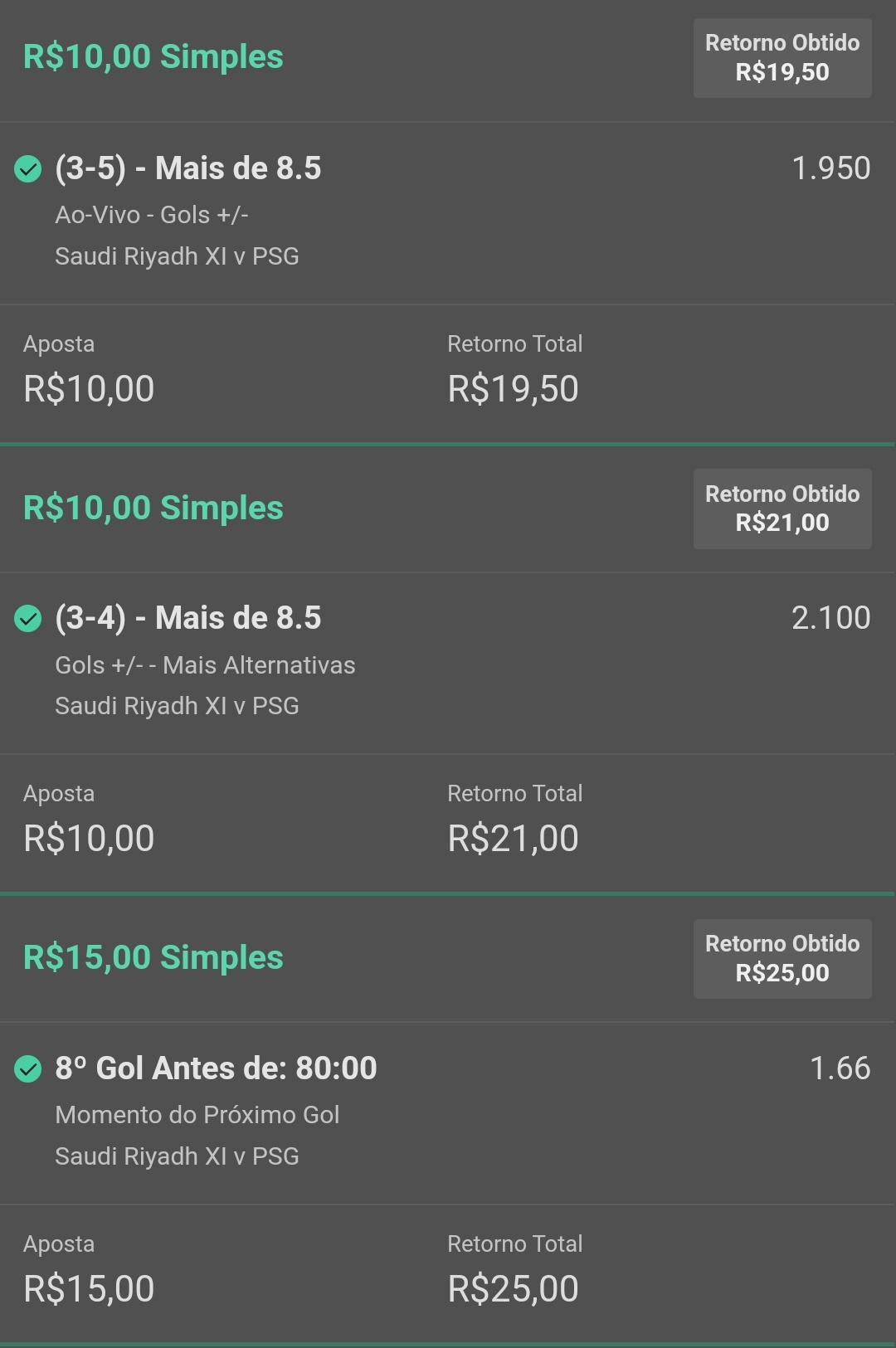Select the (3-5) - Mais de 8.5 selection
The image size is (896, 1348).
point(188,168)
